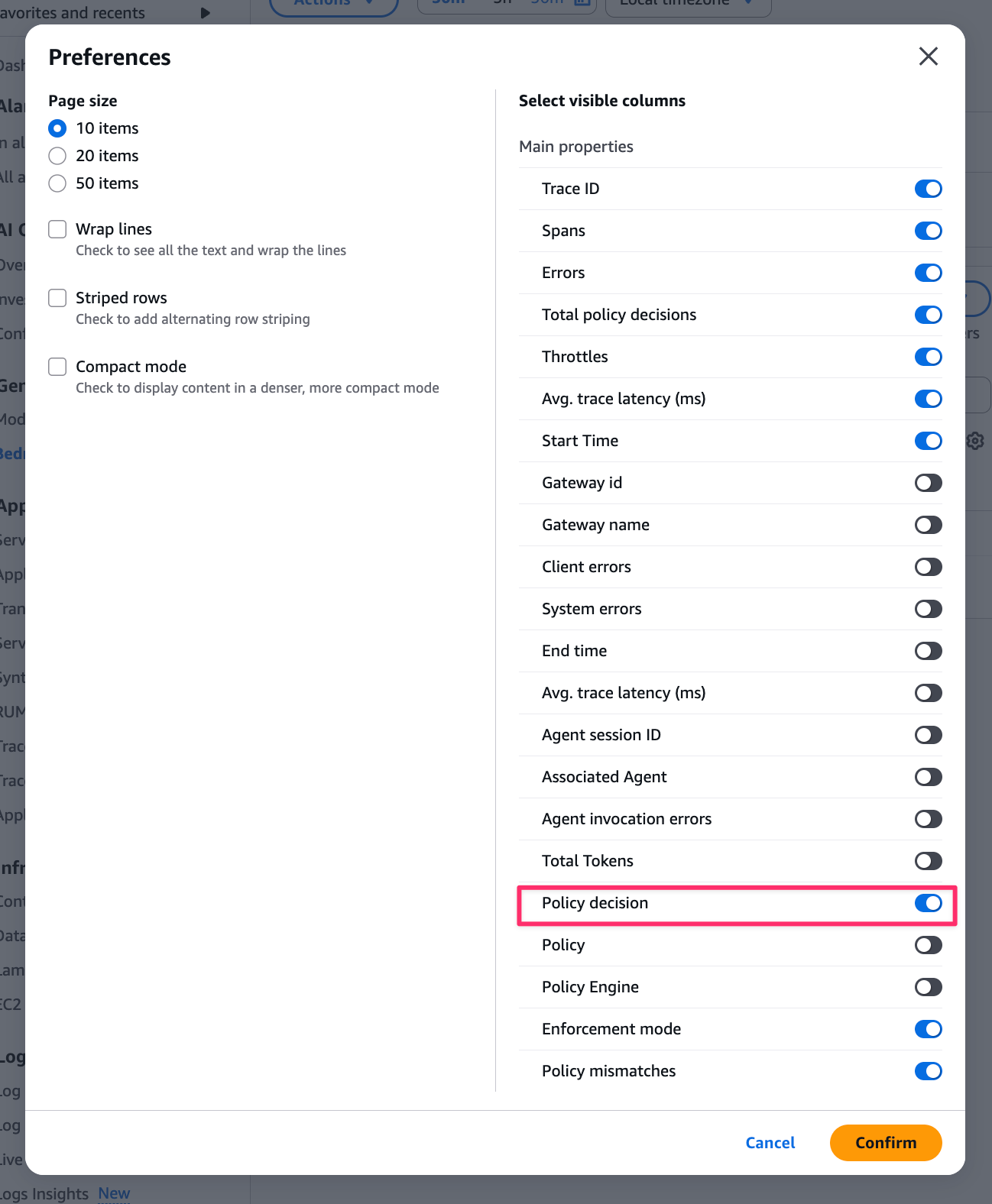The height and width of the screenshot is (1204, 992).
Task: Turn on Compact mode checkbox
Action: 57,367
